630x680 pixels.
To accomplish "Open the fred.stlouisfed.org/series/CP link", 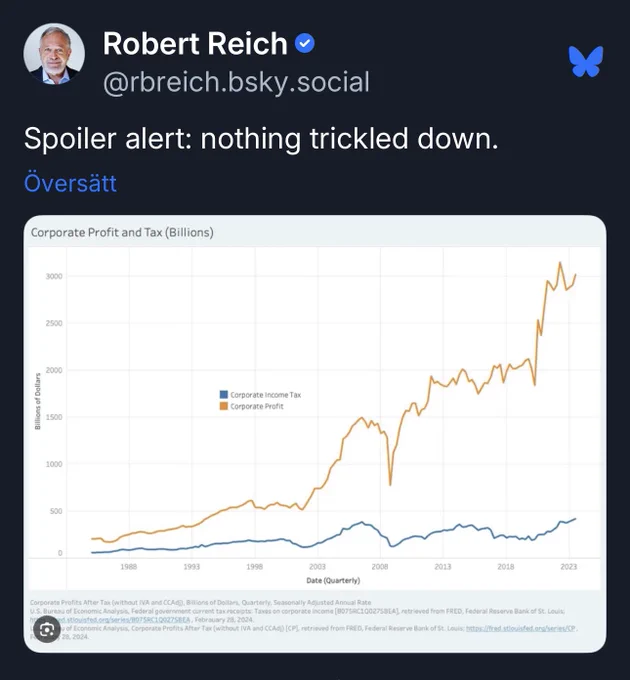I will coord(521,628).
